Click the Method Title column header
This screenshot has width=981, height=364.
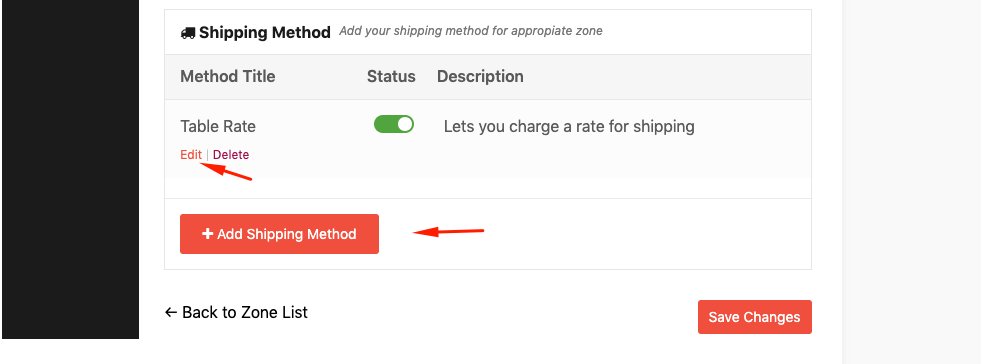click(228, 76)
